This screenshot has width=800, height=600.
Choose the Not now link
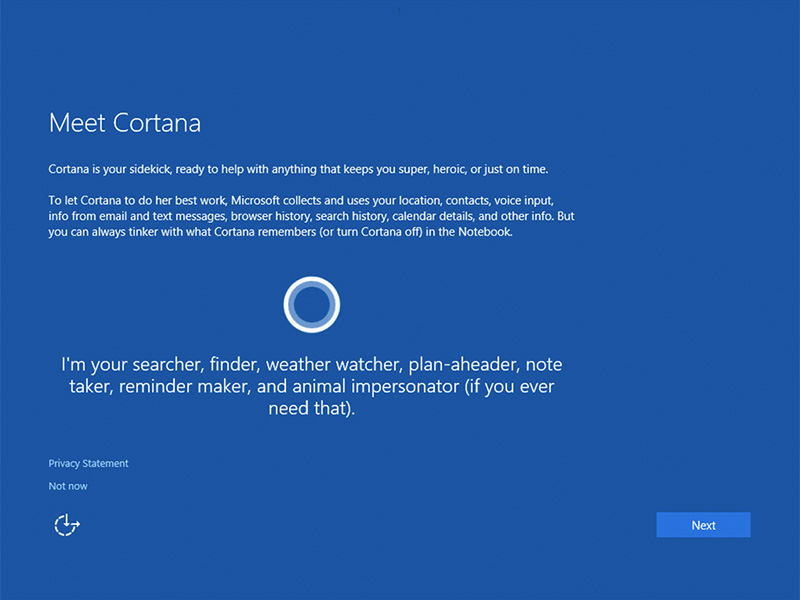point(68,486)
